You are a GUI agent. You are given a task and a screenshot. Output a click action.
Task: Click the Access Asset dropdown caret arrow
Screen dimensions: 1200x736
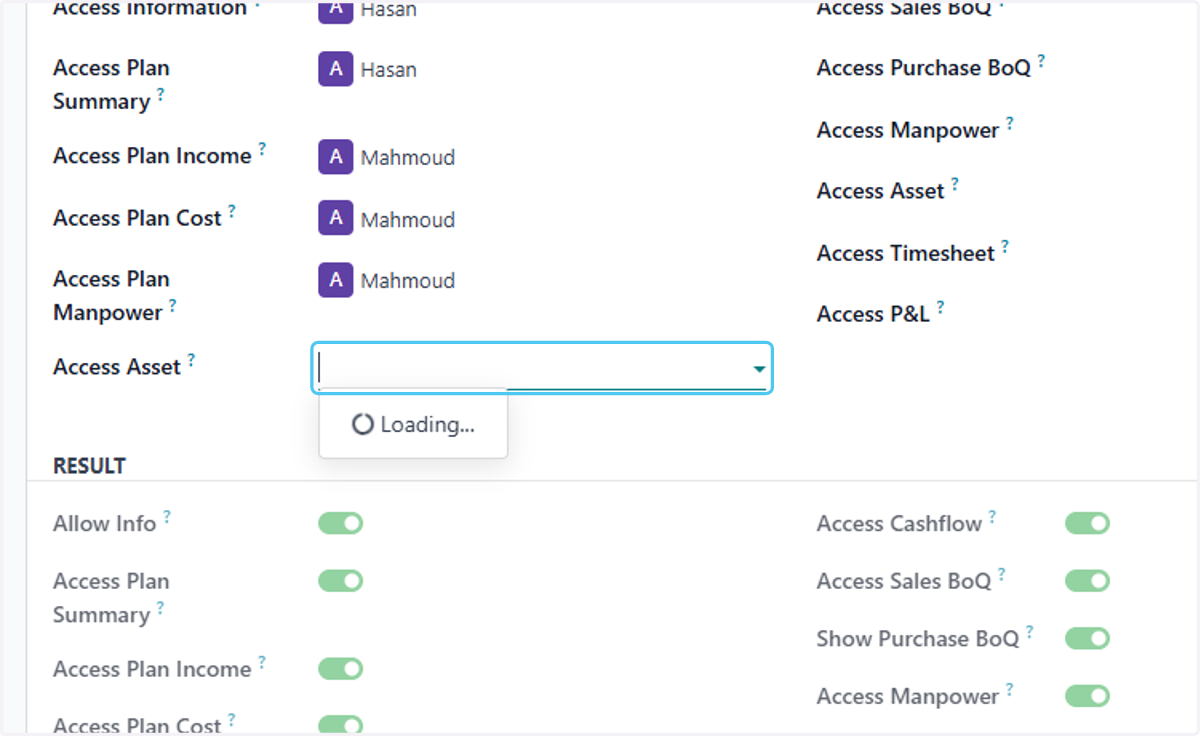759,370
